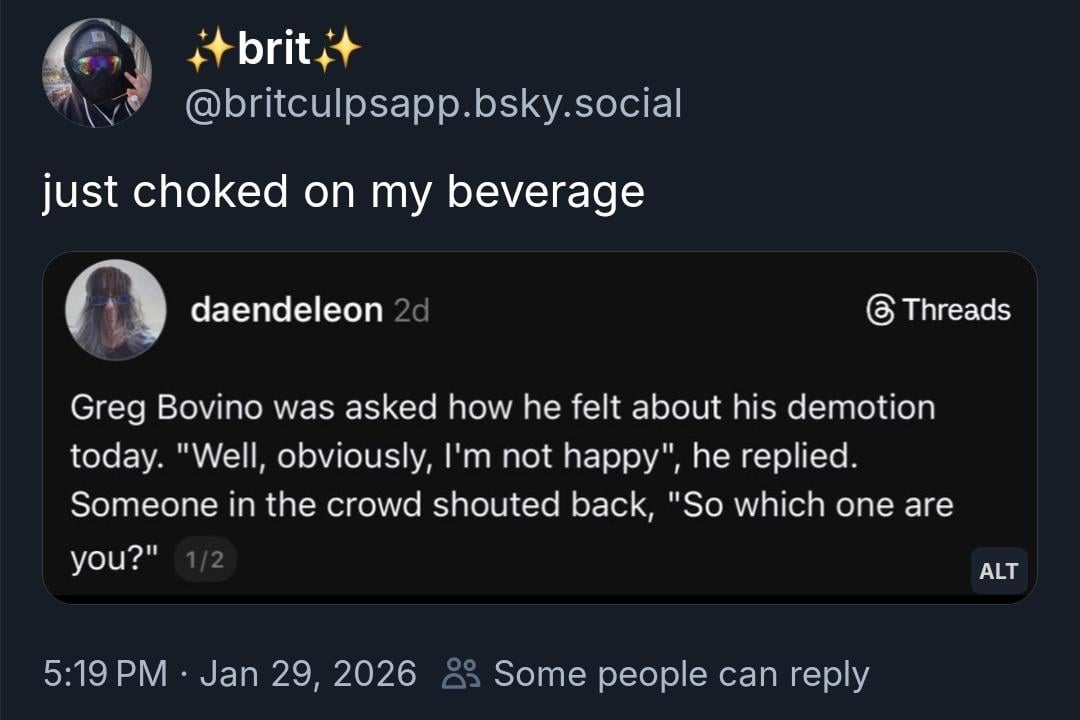The width and height of the screenshot is (1080, 720).
Task: Show the image ALT text badge
Action: click(998, 571)
